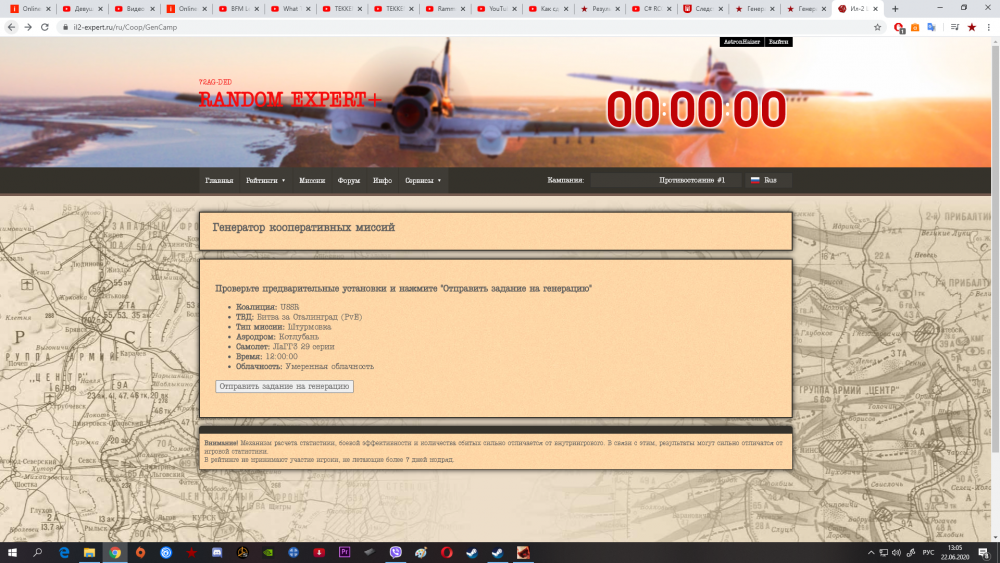
Task: Go back in browser history
Action: pos(11,27)
